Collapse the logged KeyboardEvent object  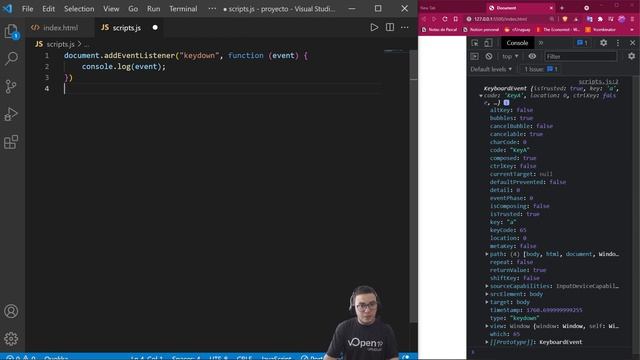(481, 96)
